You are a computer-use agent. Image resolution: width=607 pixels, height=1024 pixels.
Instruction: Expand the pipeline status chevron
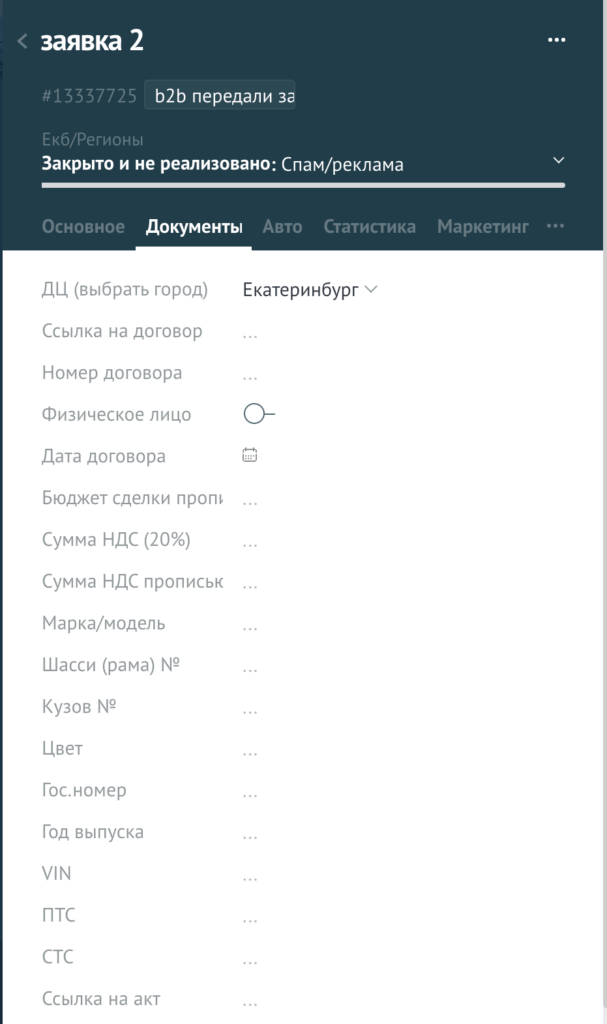pos(558,161)
